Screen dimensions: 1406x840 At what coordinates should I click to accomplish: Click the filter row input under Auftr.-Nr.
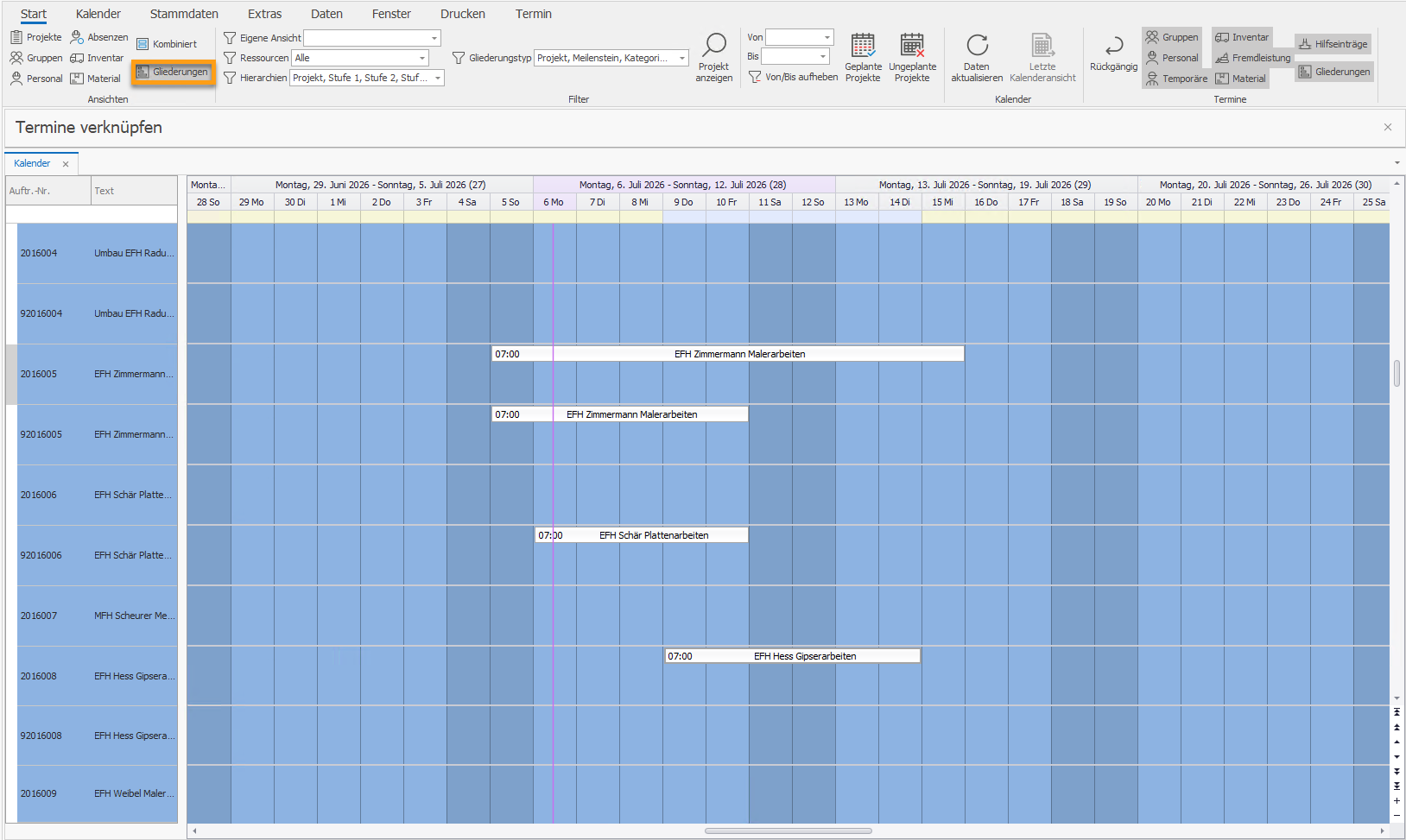48,213
